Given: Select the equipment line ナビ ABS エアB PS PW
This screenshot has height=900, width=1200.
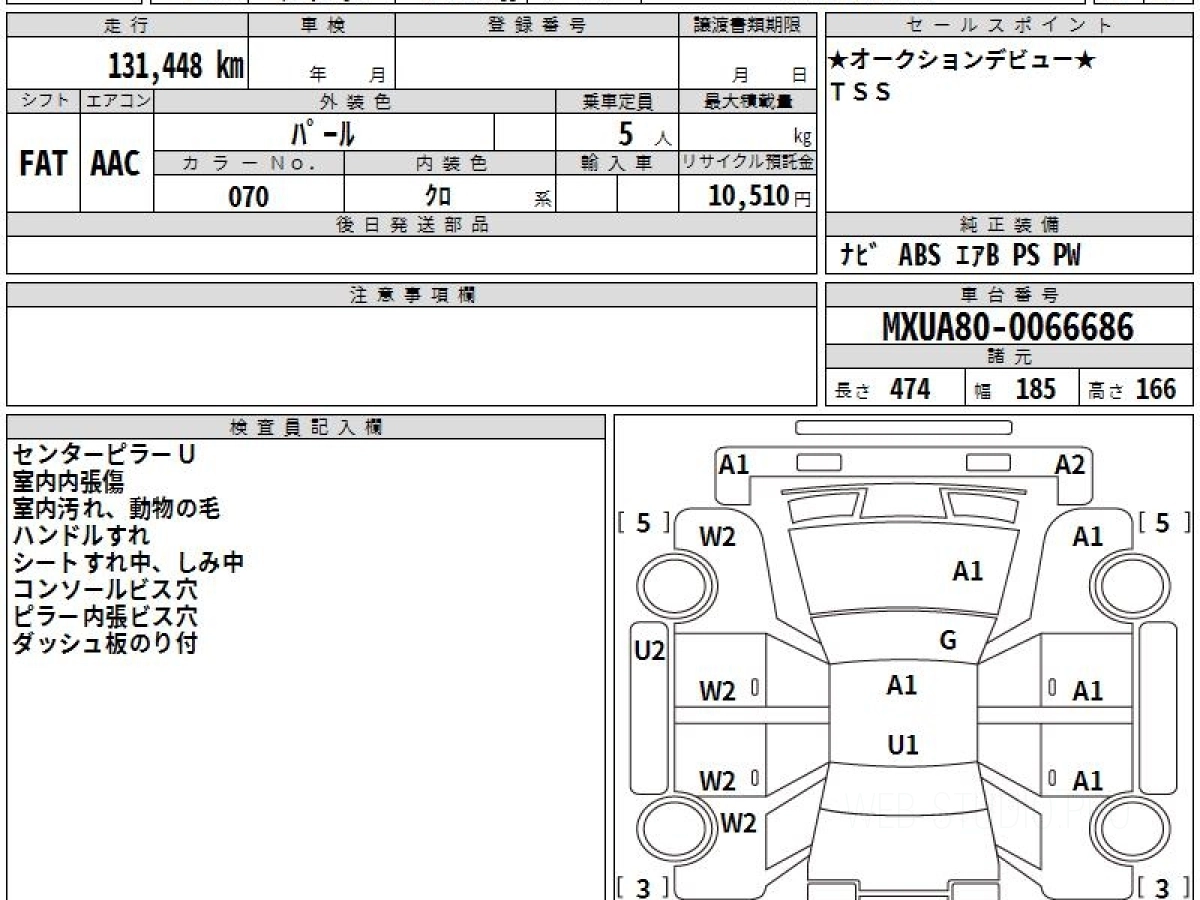Looking at the screenshot, I should 960,256.
